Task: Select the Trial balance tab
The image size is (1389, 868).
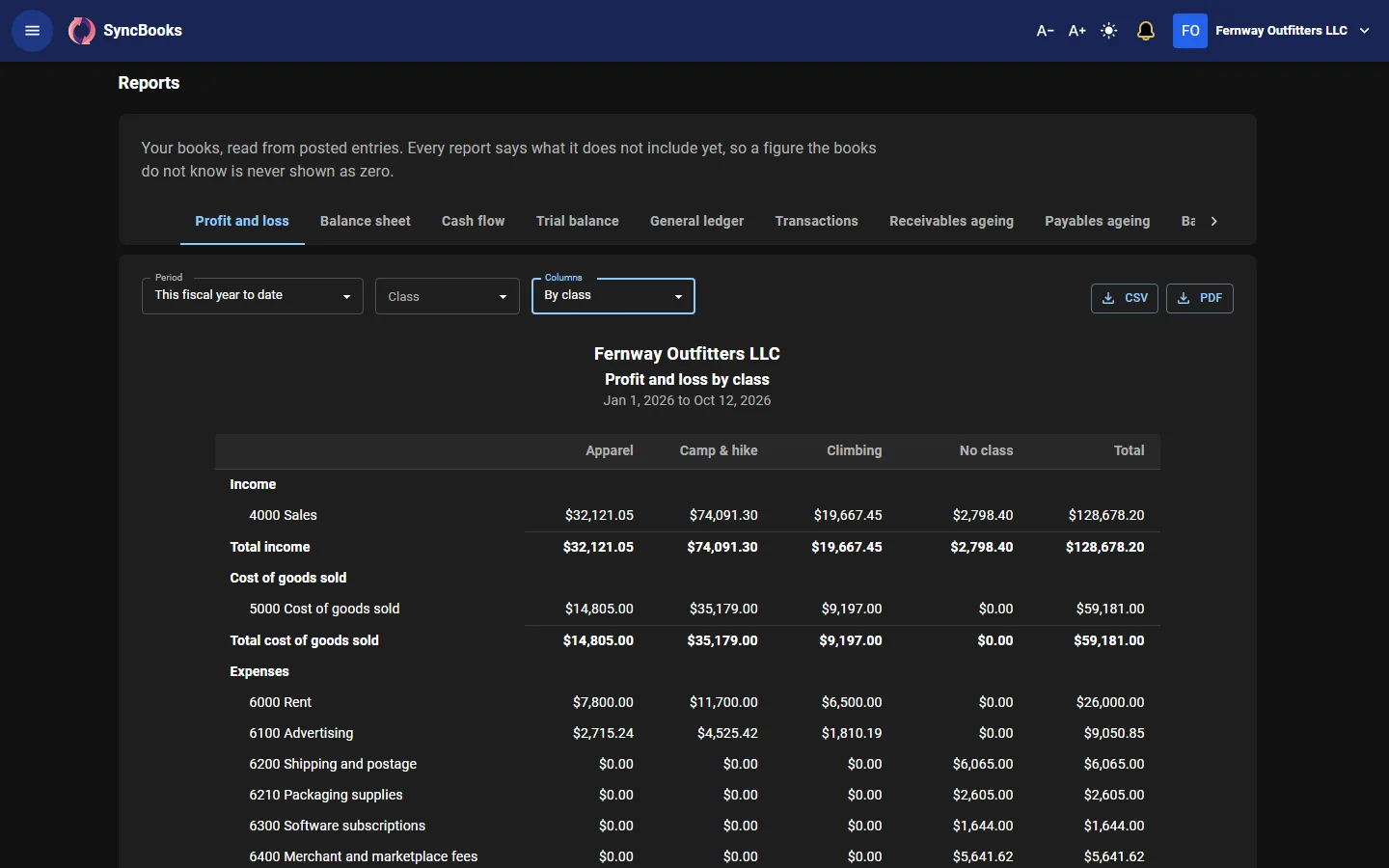Action: pyautogui.click(x=578, y=221)
